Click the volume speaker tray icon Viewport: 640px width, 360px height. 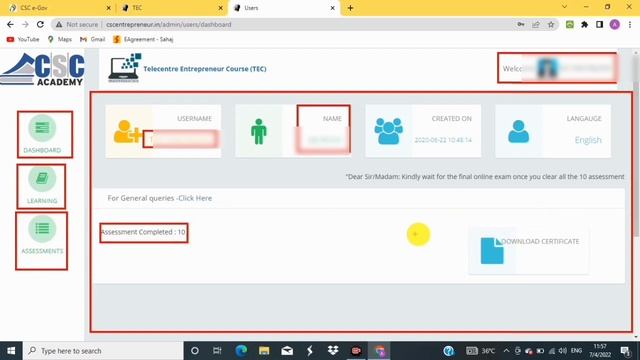coord(562,351)
